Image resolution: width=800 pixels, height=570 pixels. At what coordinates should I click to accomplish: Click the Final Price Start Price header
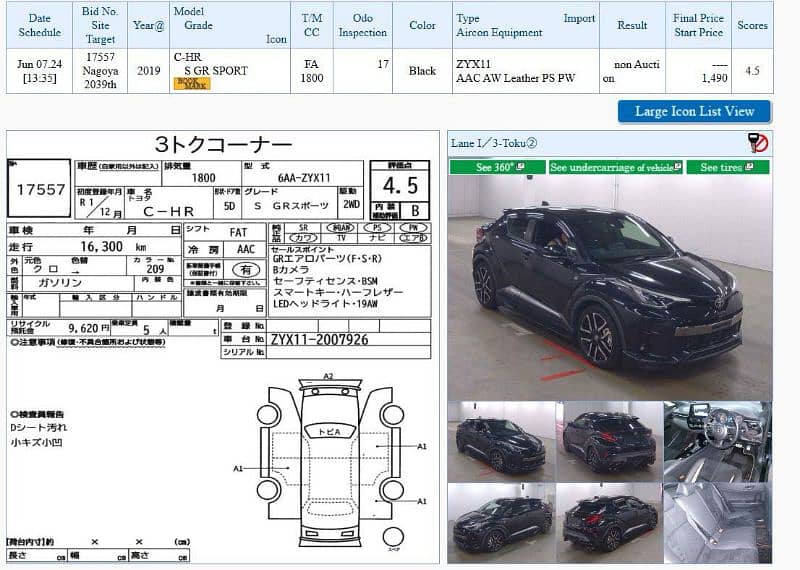pos(698,25)
